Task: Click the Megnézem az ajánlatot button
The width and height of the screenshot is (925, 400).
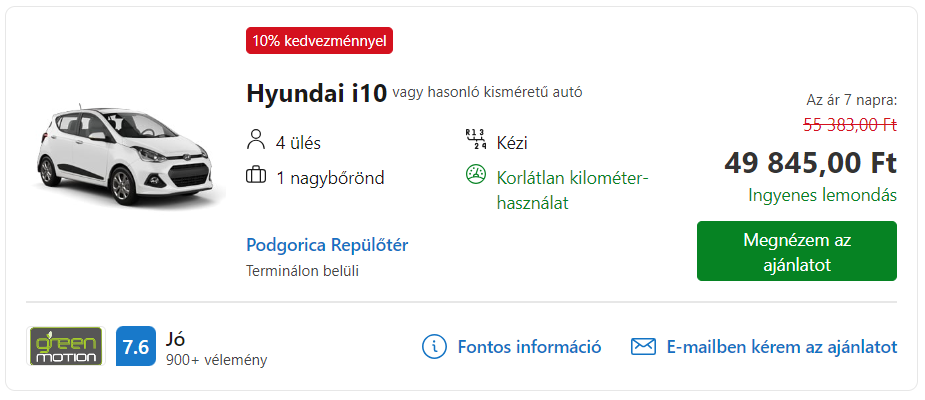Action: (x=796, y=251)
